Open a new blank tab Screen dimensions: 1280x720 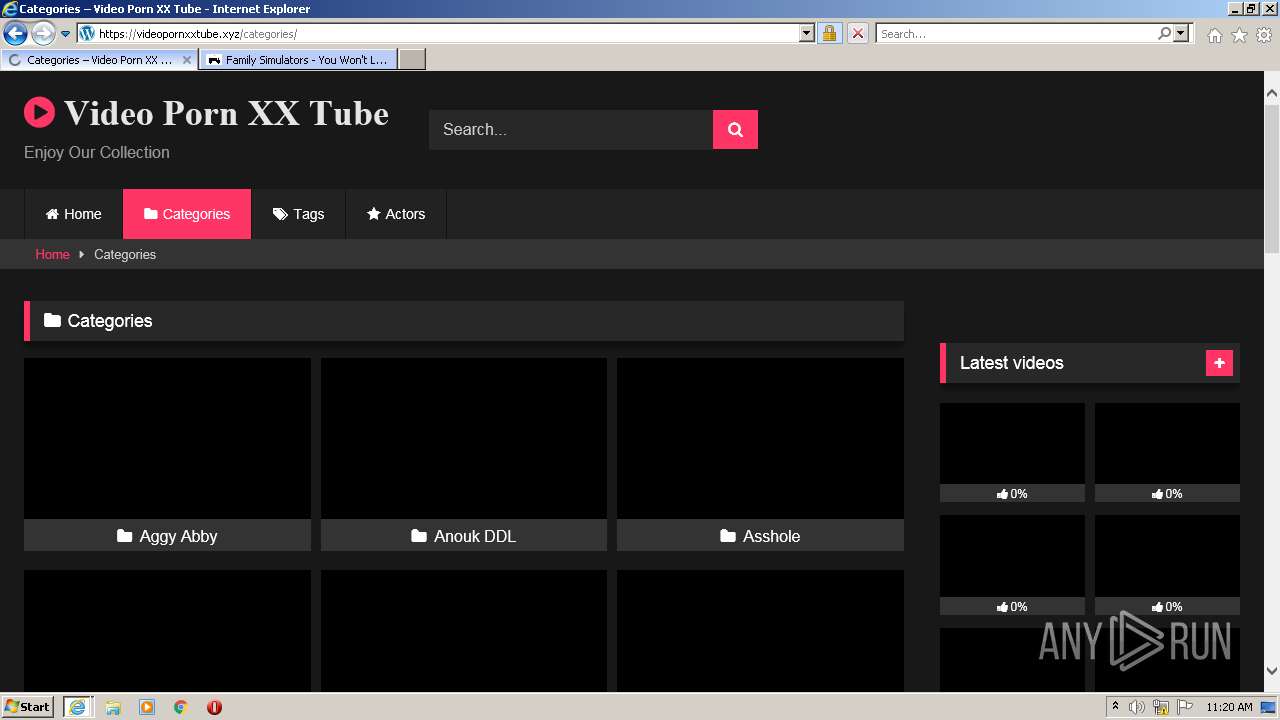[x=412, y=60]
